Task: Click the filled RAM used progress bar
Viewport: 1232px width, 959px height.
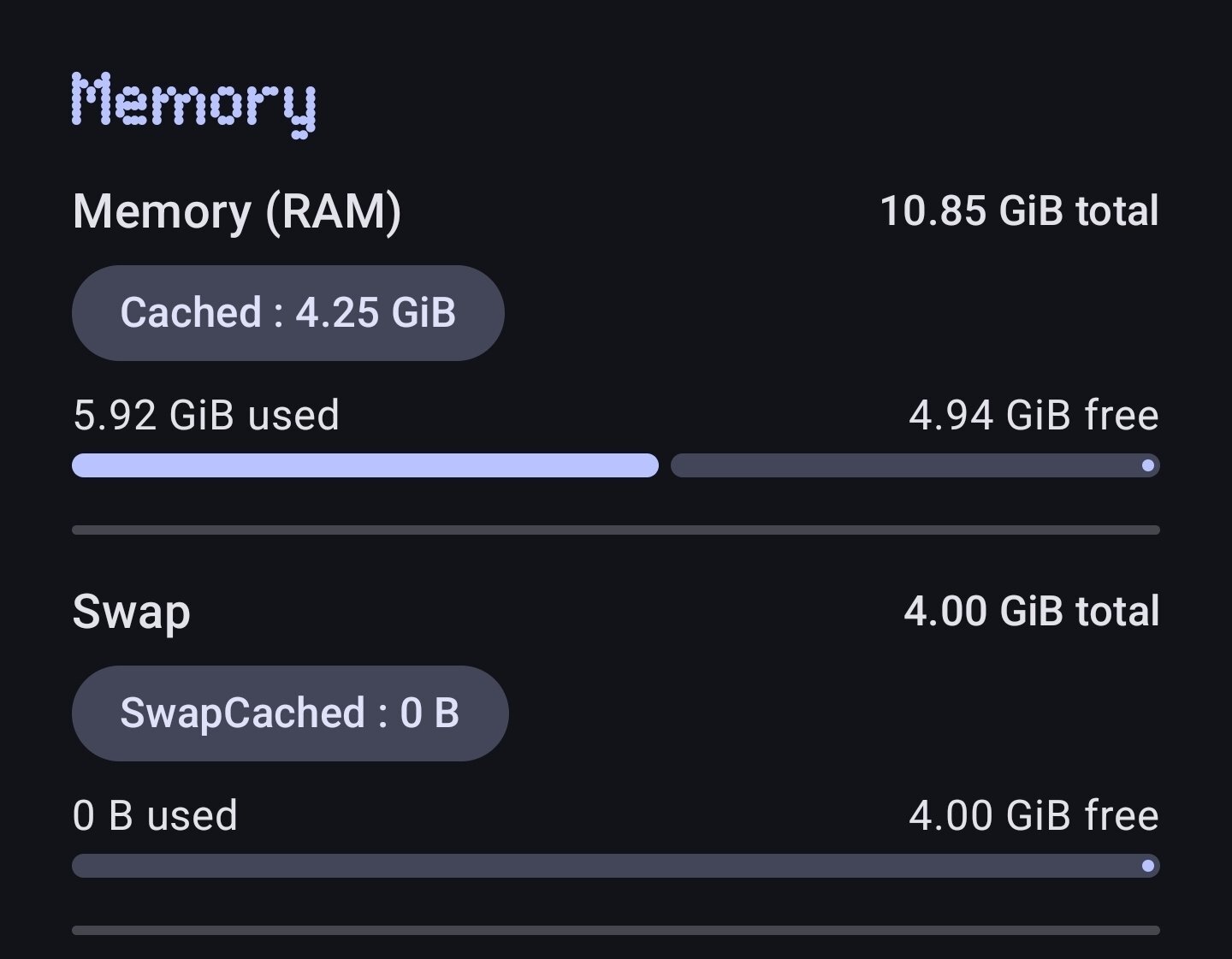Action: (365, 465)
